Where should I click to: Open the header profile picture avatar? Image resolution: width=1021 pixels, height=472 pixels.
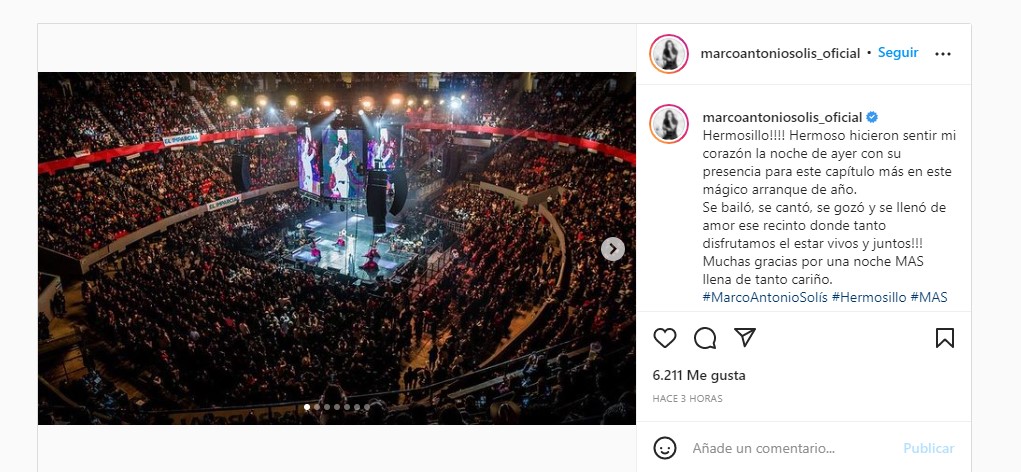click(669, 53)
